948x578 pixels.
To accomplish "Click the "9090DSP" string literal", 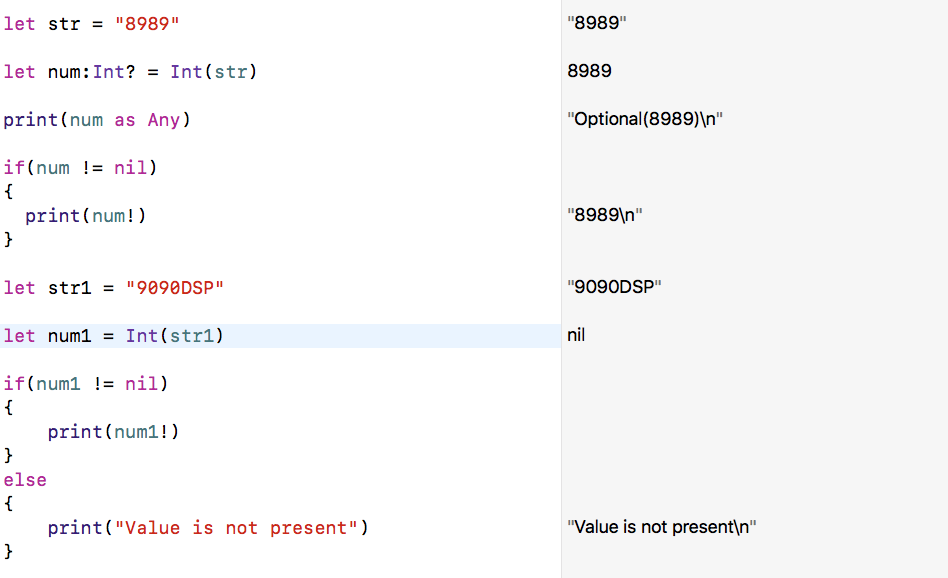I will pyautogui.click(x=174, y=288).
